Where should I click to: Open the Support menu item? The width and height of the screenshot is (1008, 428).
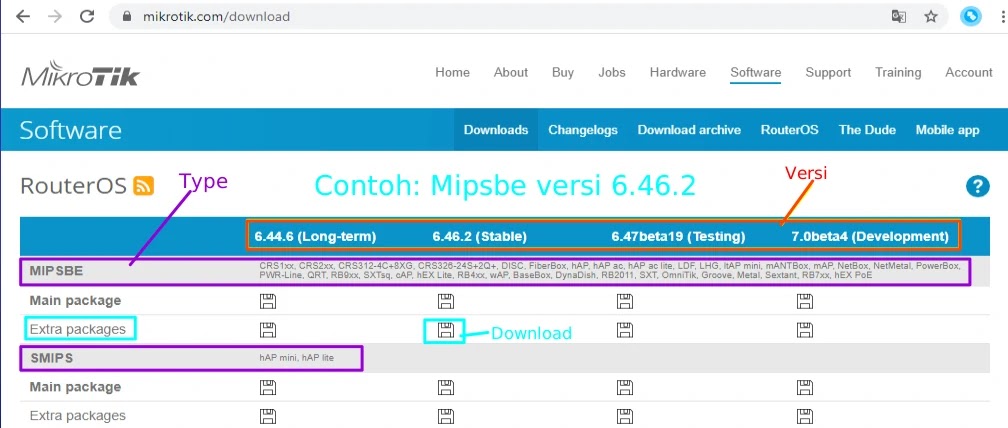pyautogui.click(x=828, y=73)
